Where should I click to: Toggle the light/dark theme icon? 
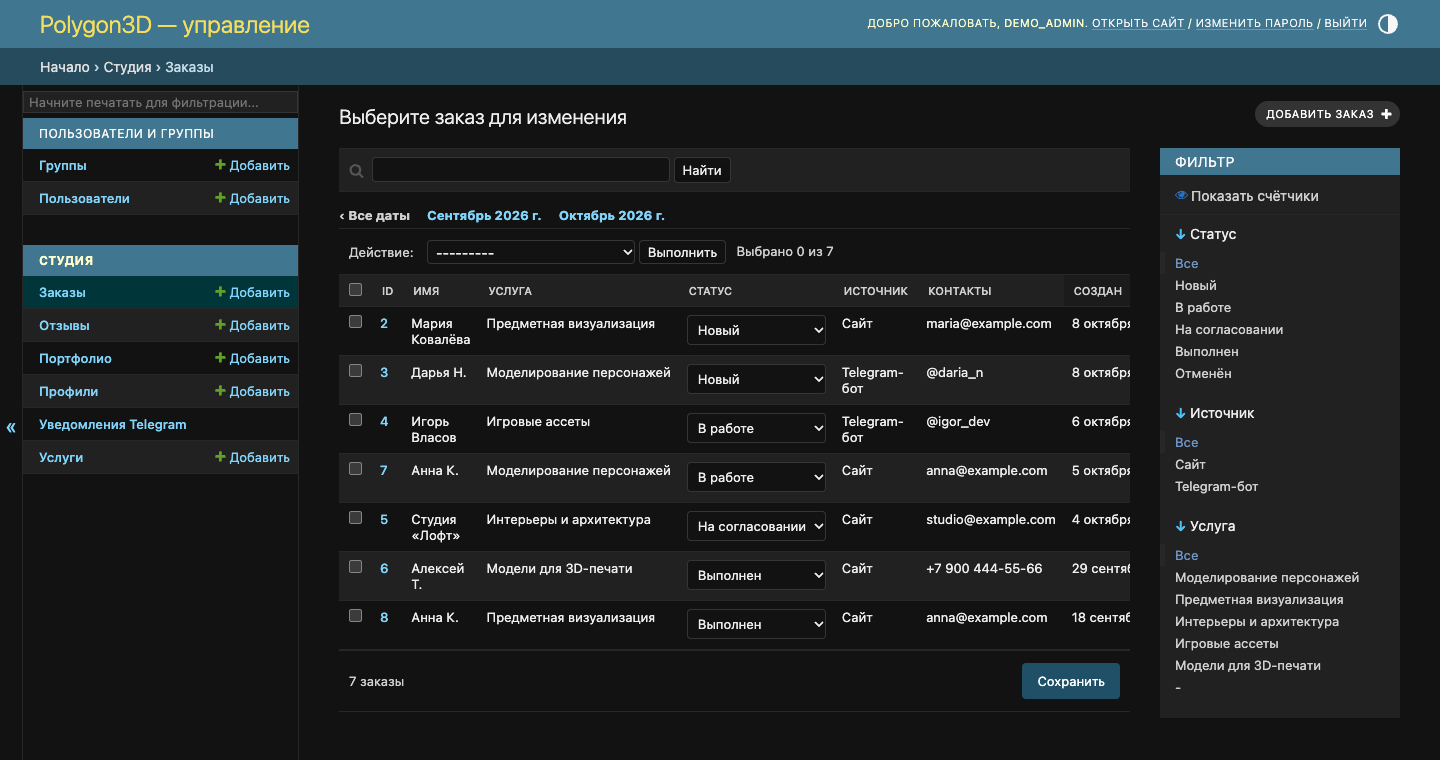point(1388,24)
